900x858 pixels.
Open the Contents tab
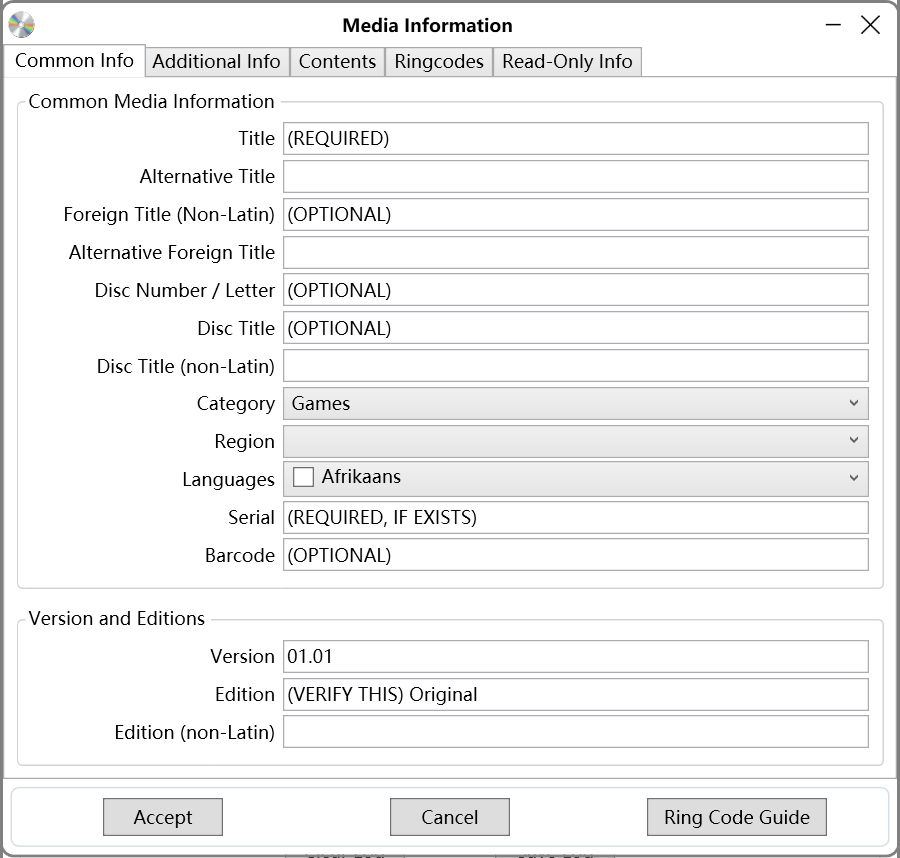[338, 61]
